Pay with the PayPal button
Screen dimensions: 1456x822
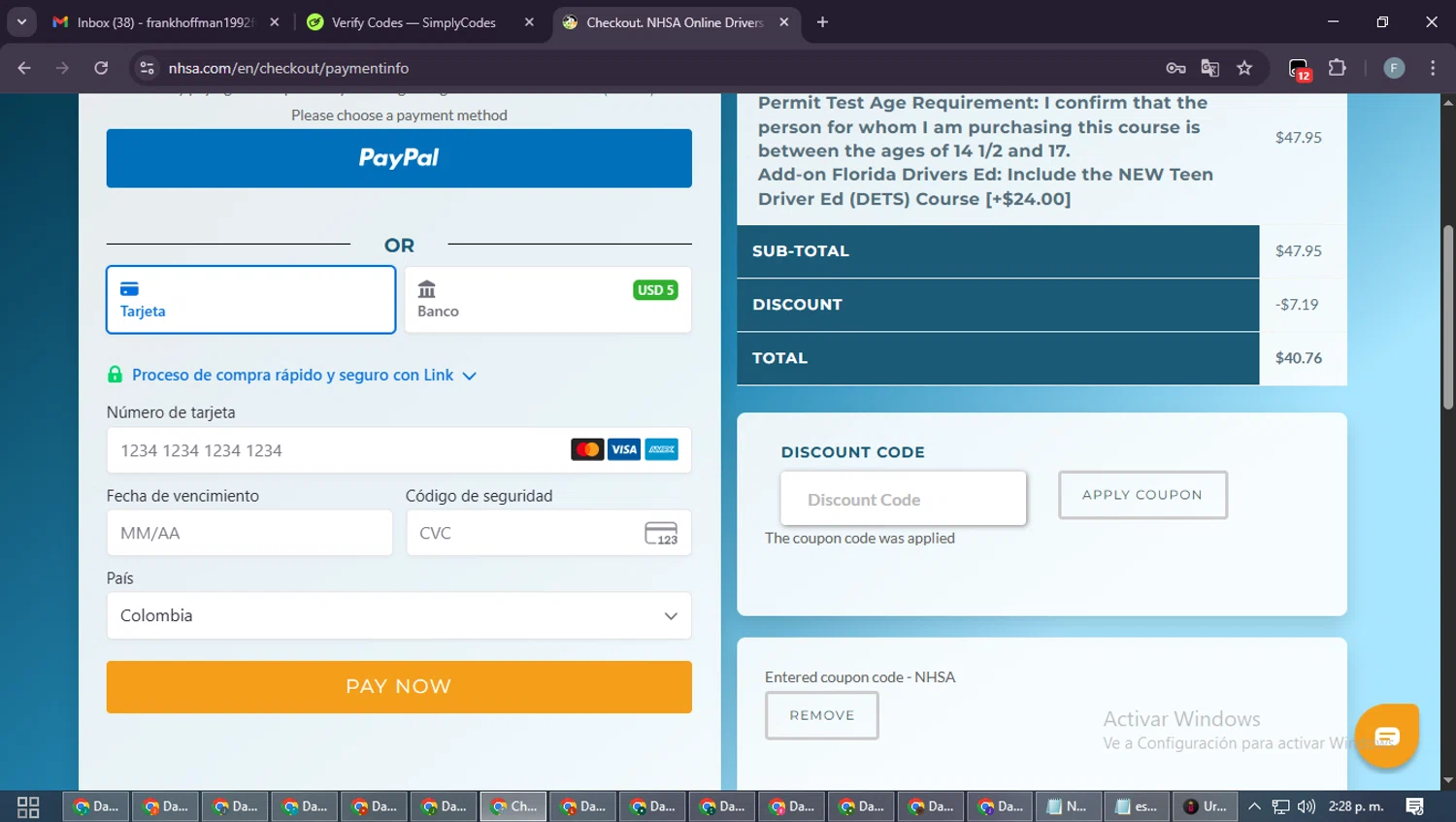click(x=399, y=158)
